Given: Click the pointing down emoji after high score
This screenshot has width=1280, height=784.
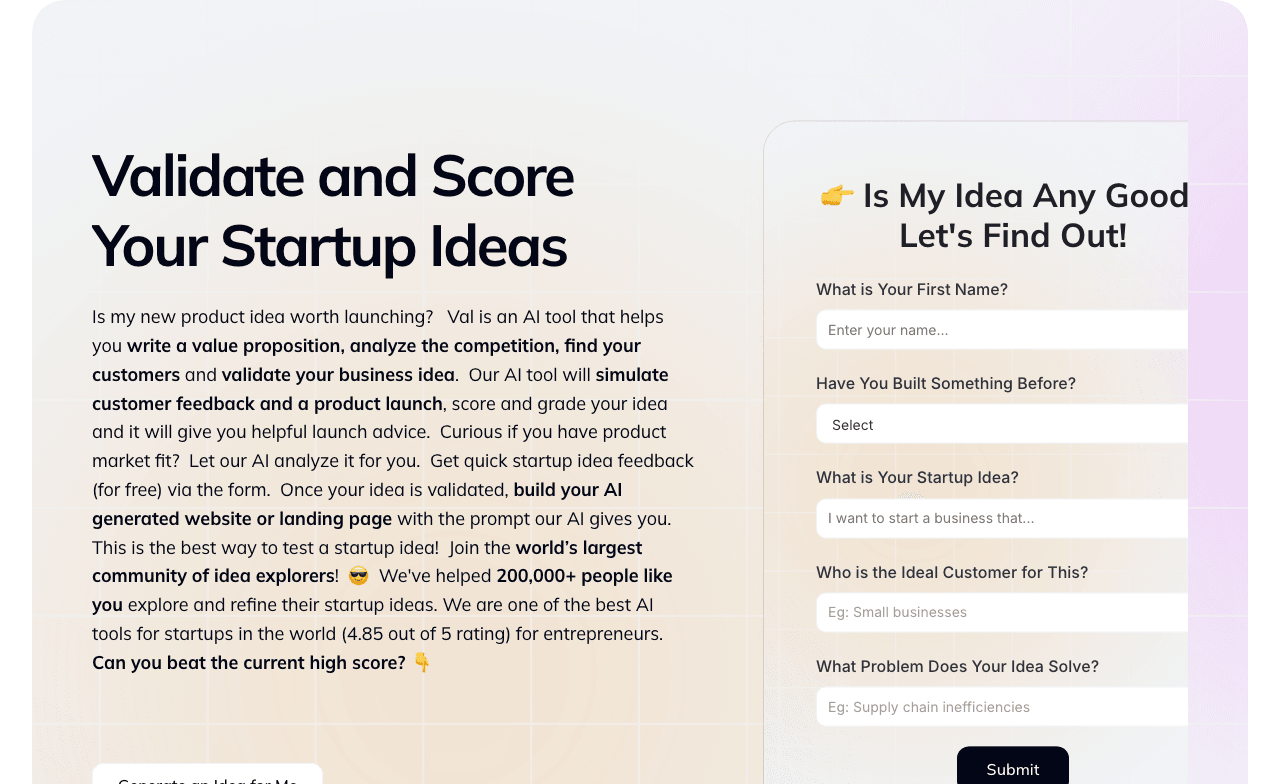Looking at the screenshot, I should click(422, 662).
